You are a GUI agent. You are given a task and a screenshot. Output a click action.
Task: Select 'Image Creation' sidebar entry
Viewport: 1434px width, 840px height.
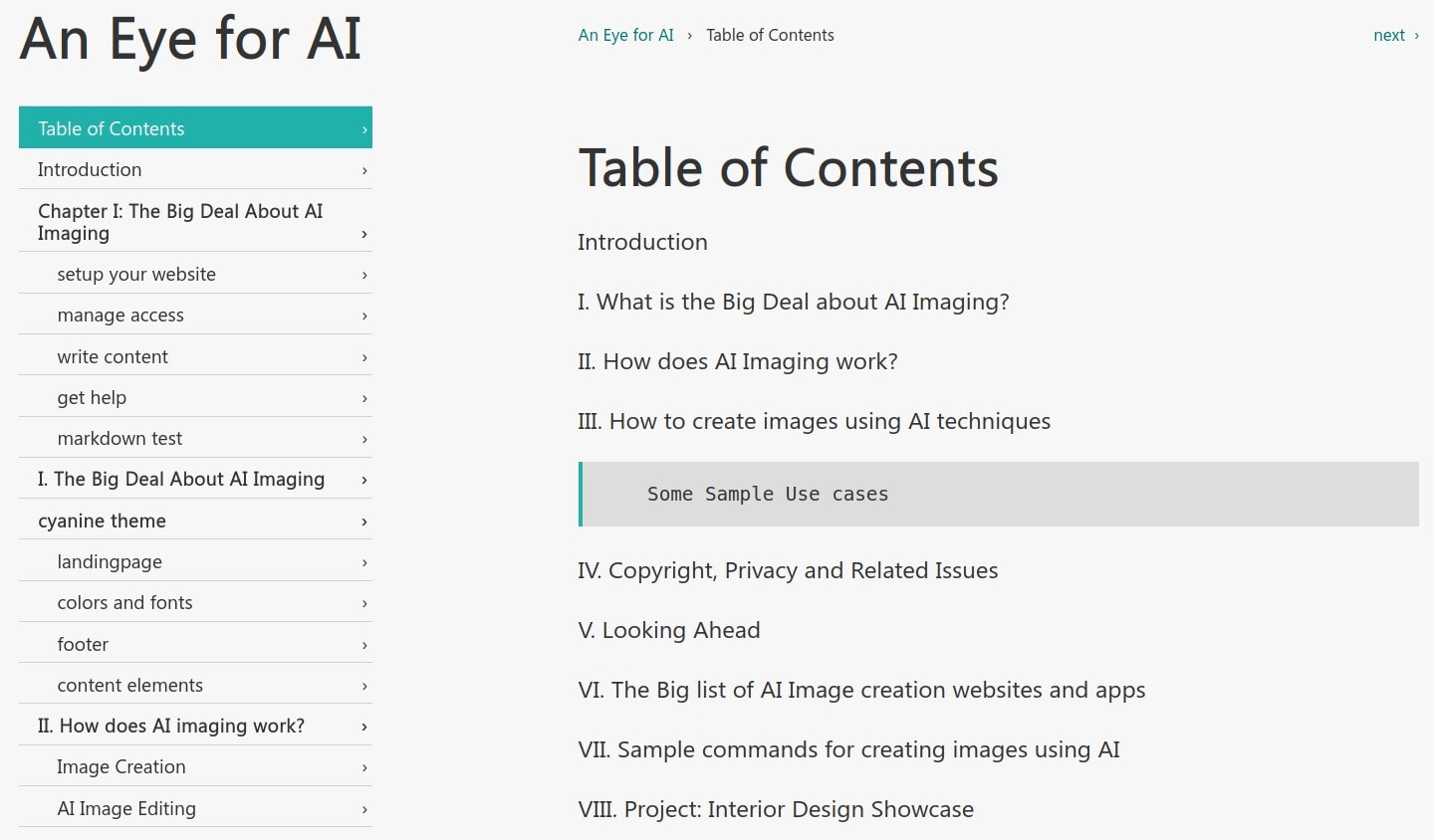coord(195,766)
